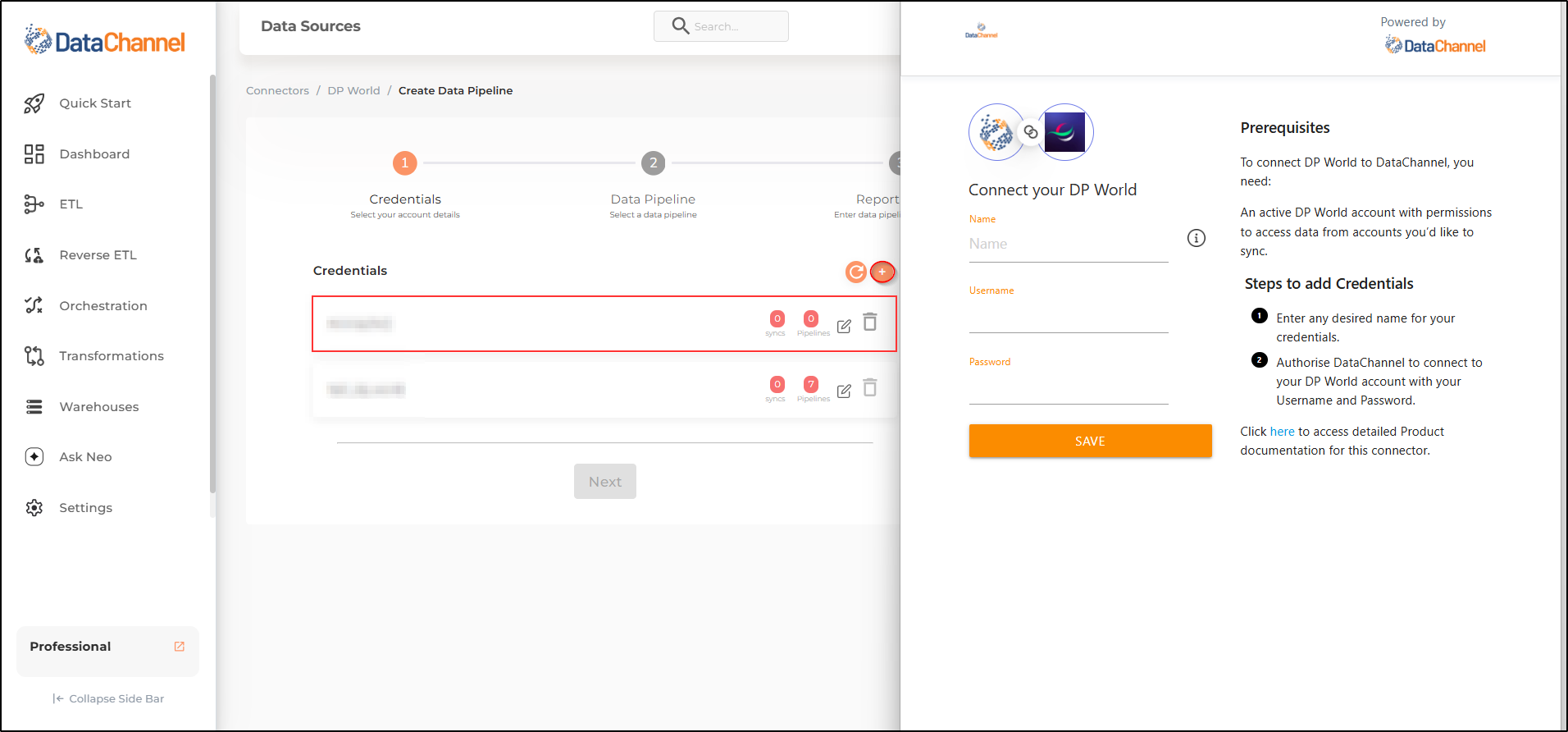Click the search magnifier icon

tap(680, 26)
